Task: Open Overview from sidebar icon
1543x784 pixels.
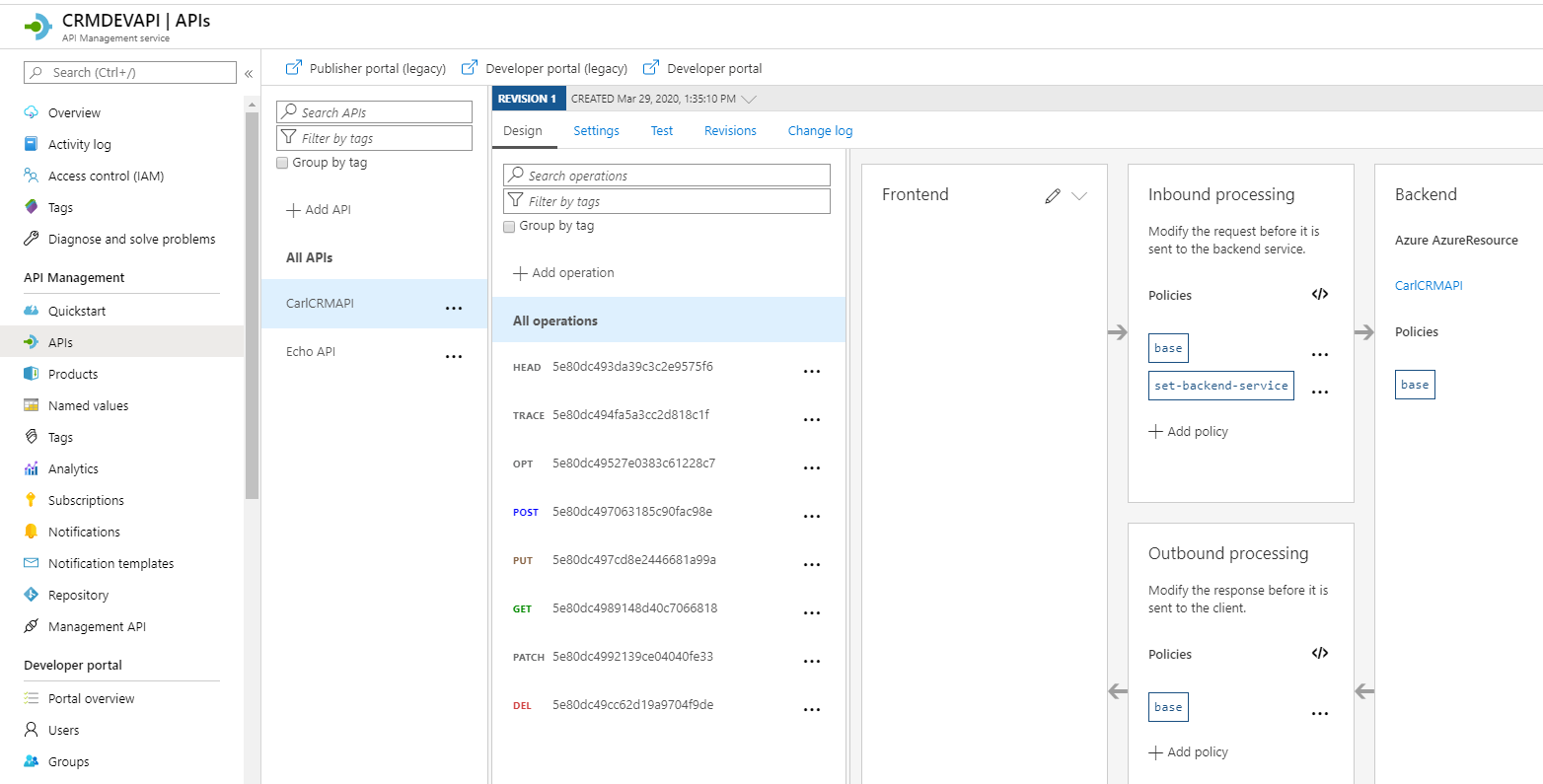Action: pos(31,112)
